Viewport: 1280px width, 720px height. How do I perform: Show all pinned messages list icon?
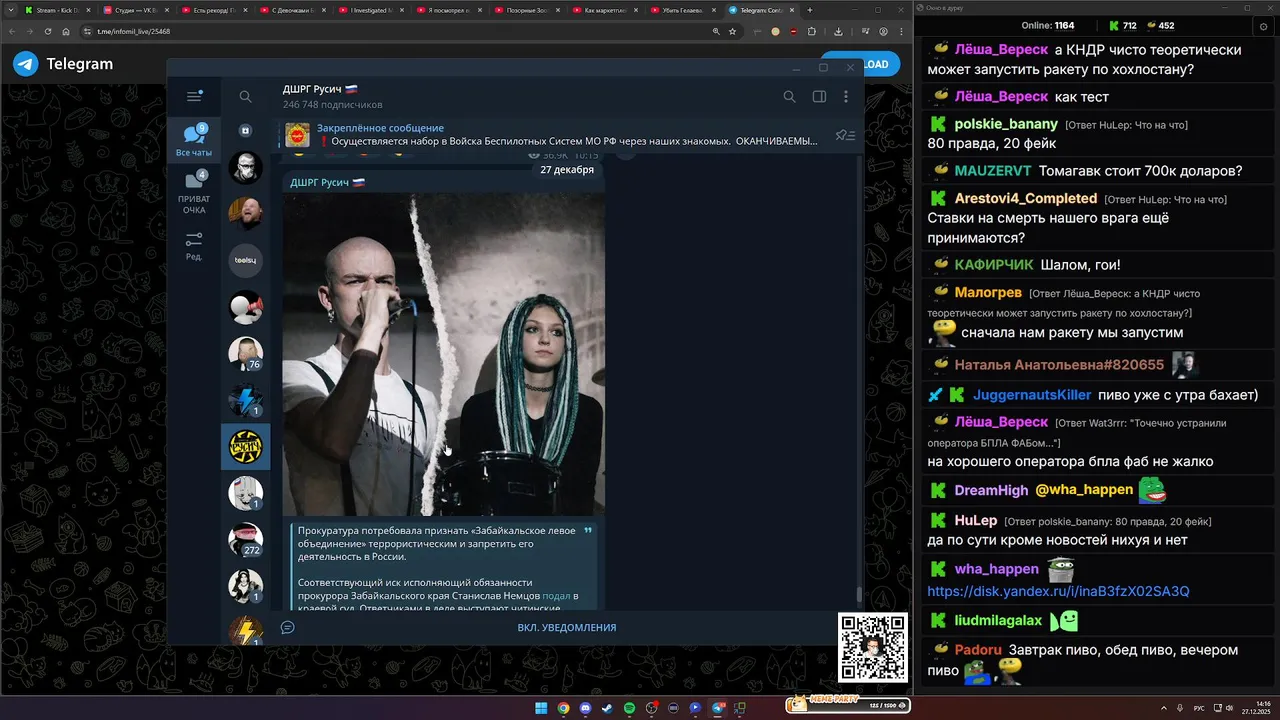(845, 135)
